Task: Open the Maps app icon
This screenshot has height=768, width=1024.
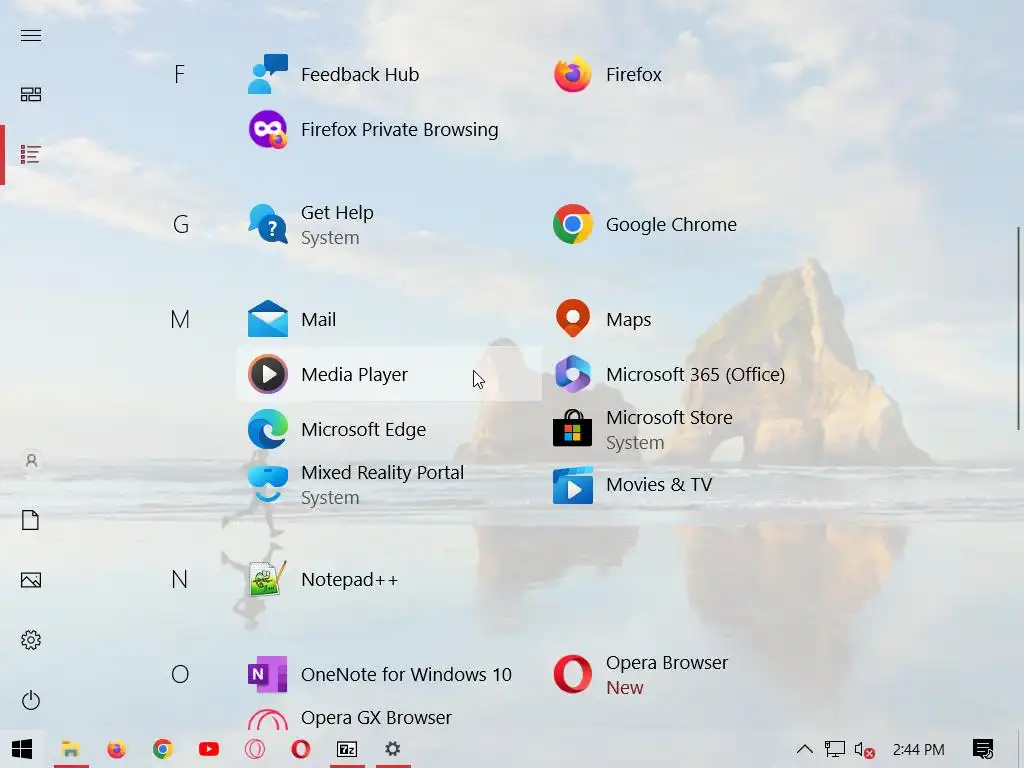Action: tap(573, 318)
